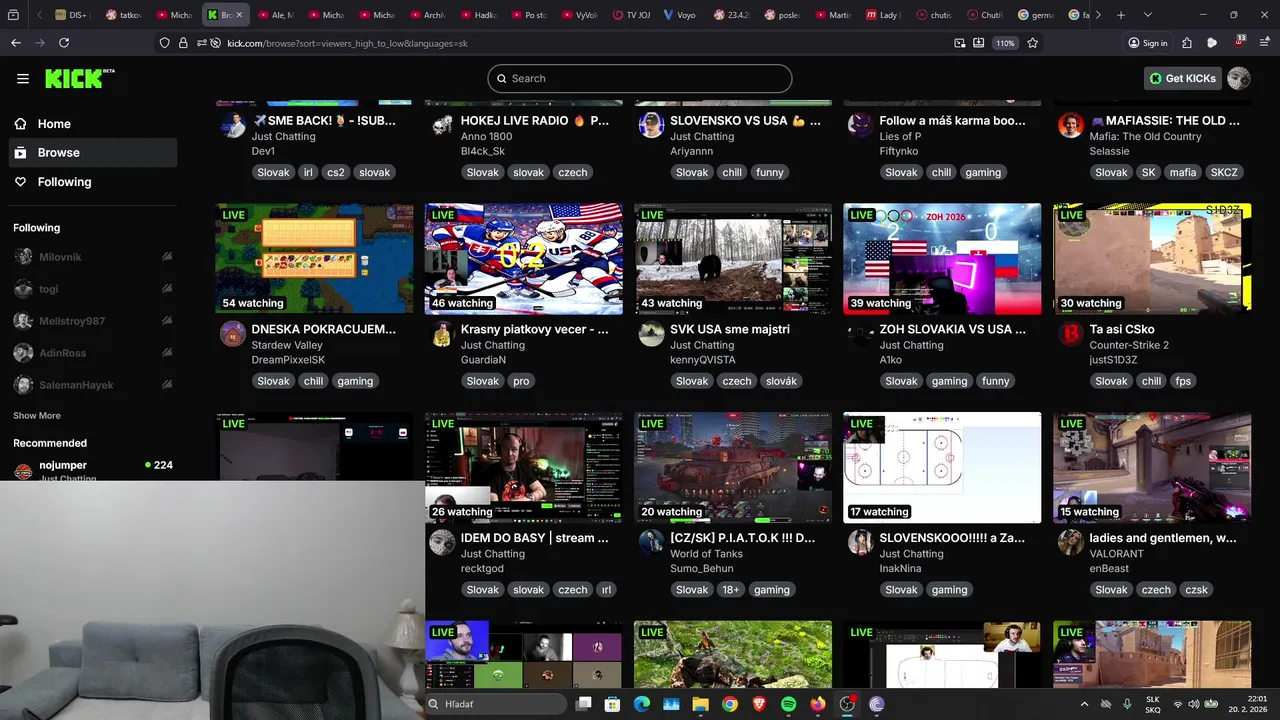The height and width of the screenshot is (720, 1280).
Task: Open hockey rink thumbnail with 17 watching
Action: click(942, 468)
